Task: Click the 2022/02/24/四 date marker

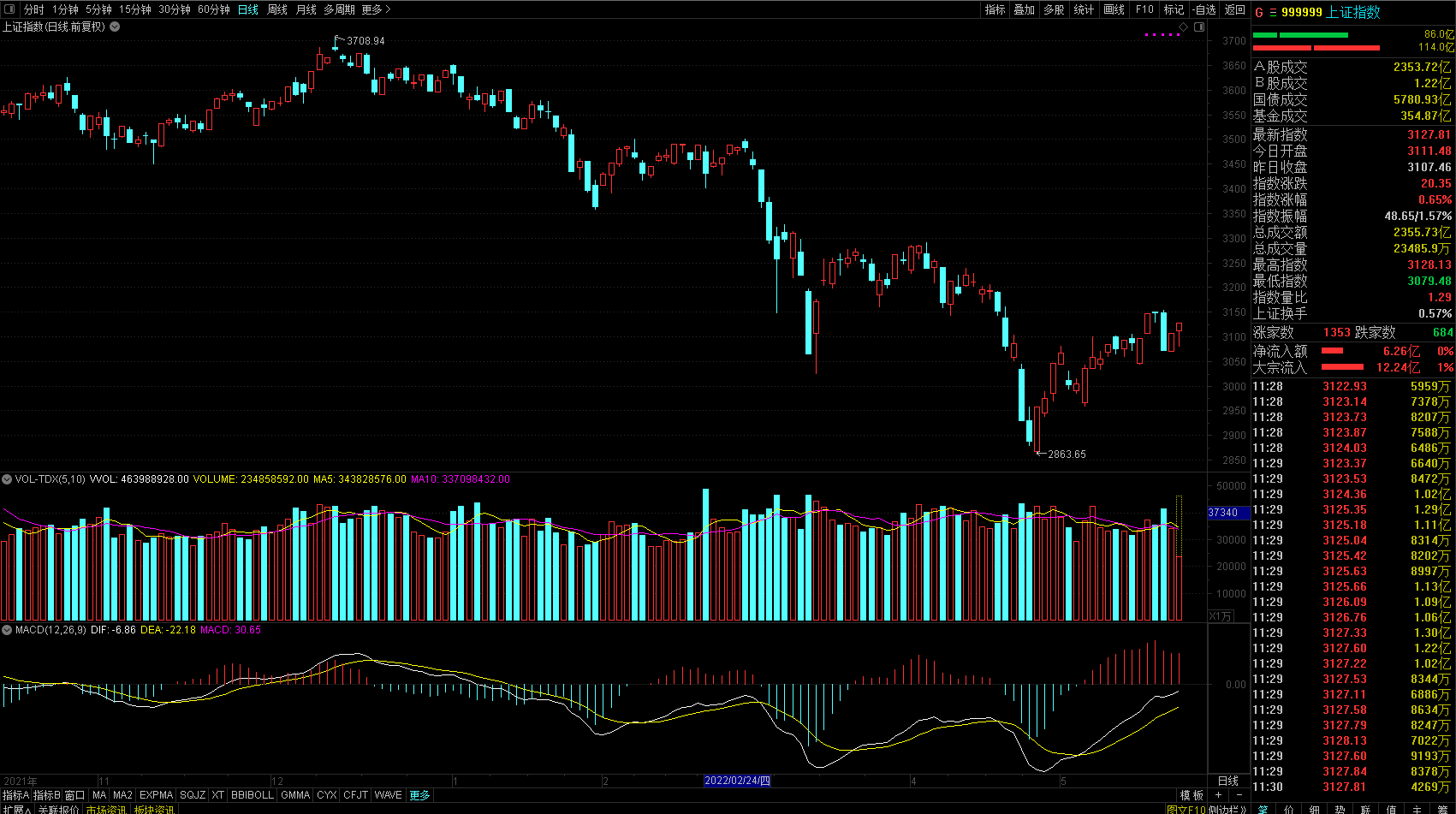Action: tap(737, 781)
